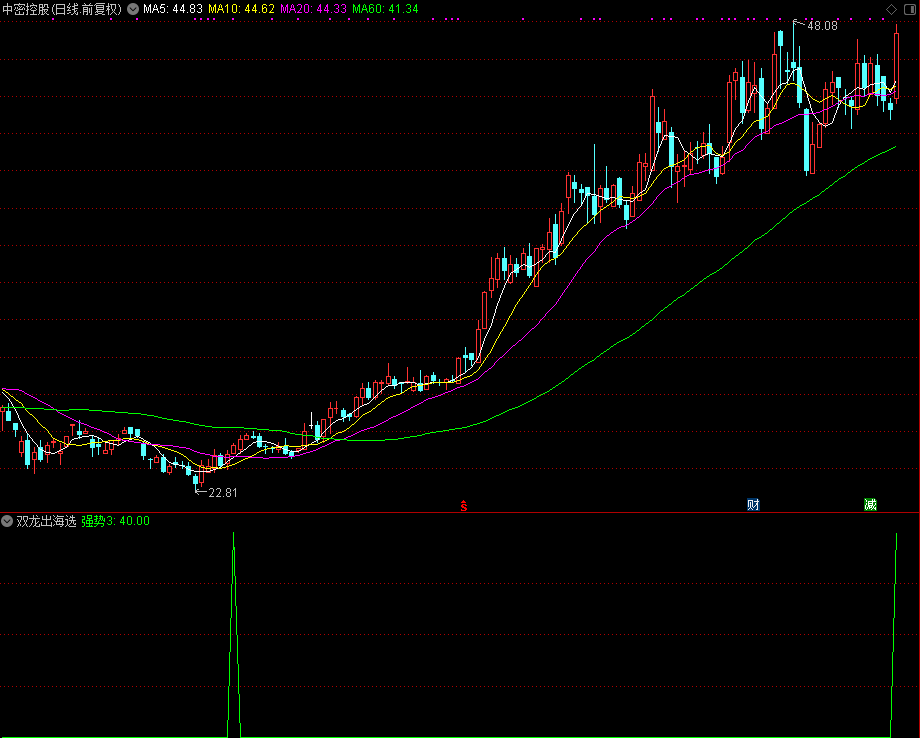Click the 22.81 low price label
This screenshot has height=738, width=920.
(x=222, y=493)
